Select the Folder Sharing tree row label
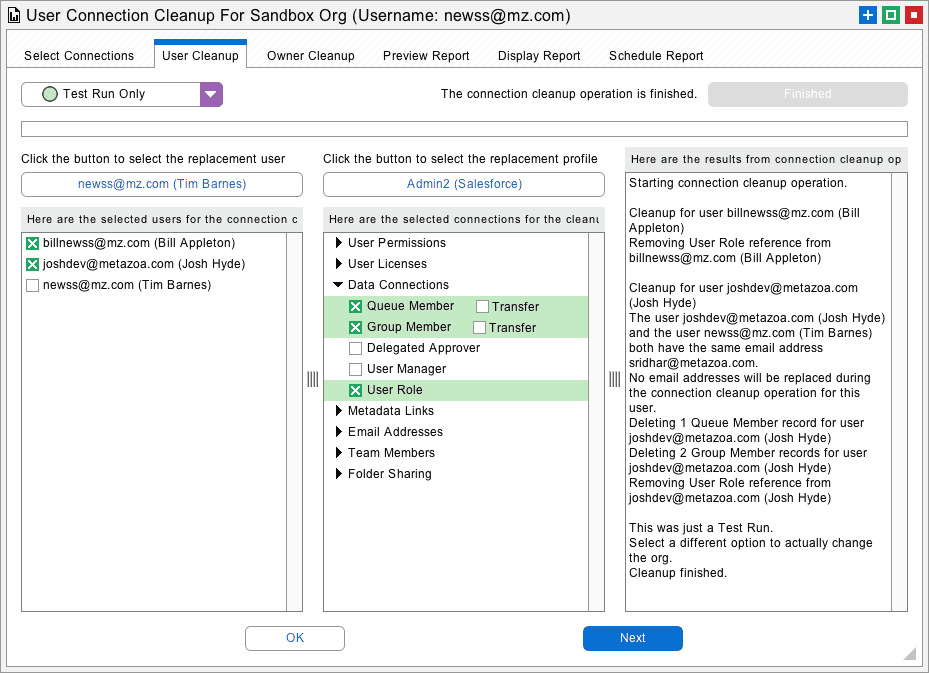Screen dimensions: 929x673 [390, 474]
